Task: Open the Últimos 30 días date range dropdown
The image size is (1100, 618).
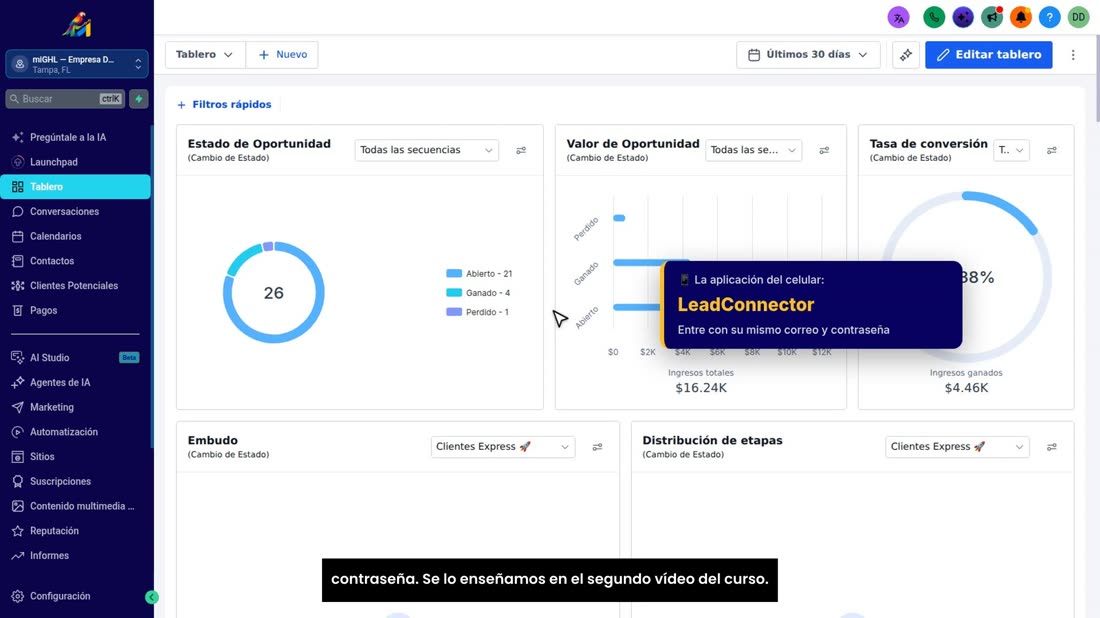Action: (808, 55)
